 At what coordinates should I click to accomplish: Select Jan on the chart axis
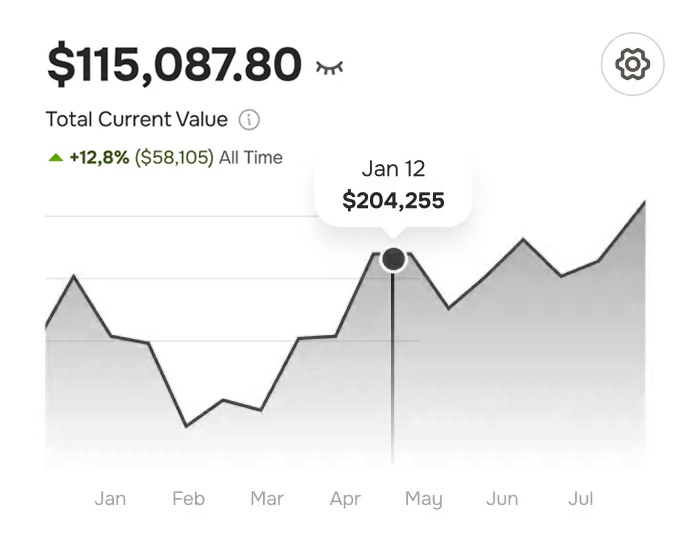(x=110, y=498)
